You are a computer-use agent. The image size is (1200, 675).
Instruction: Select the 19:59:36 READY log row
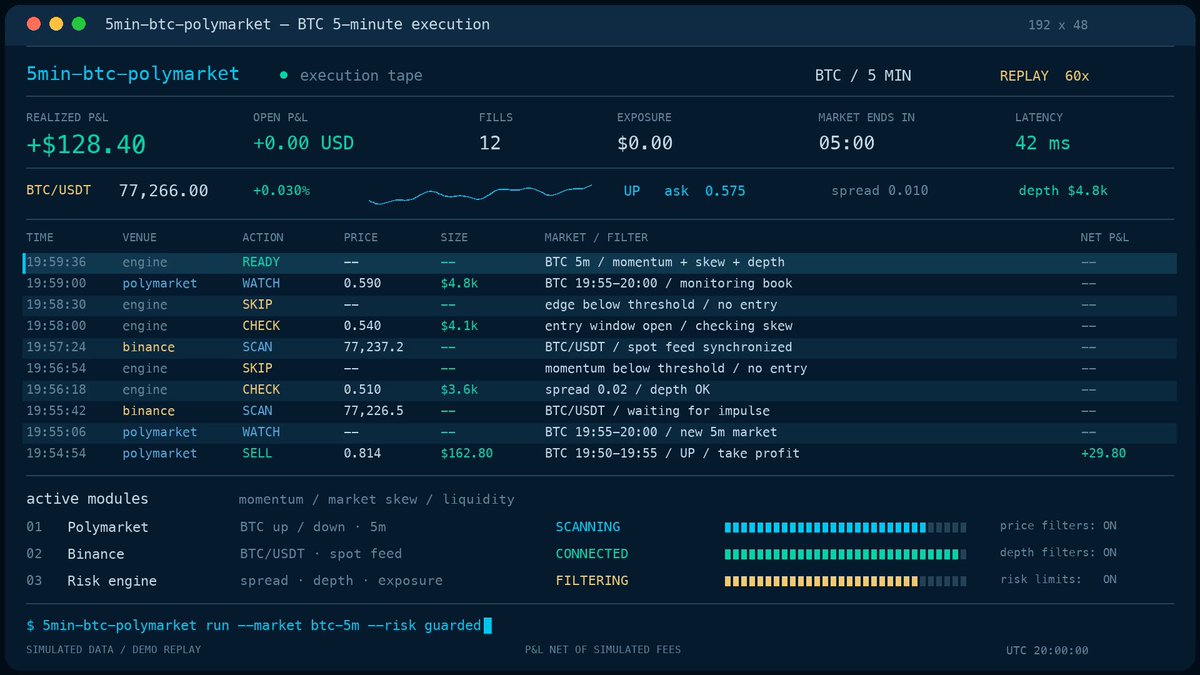[598, 262]
